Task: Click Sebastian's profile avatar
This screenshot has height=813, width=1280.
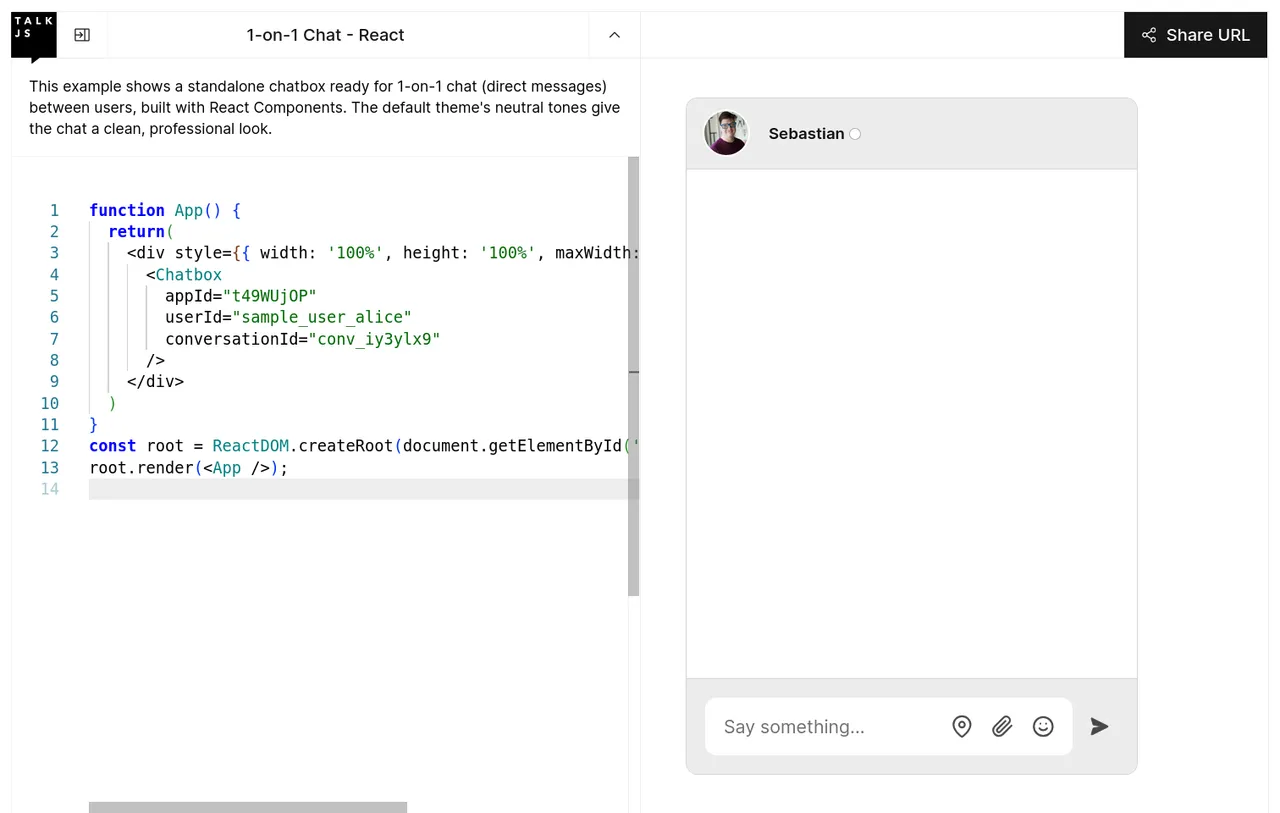Action: click(x=725, y=132)
